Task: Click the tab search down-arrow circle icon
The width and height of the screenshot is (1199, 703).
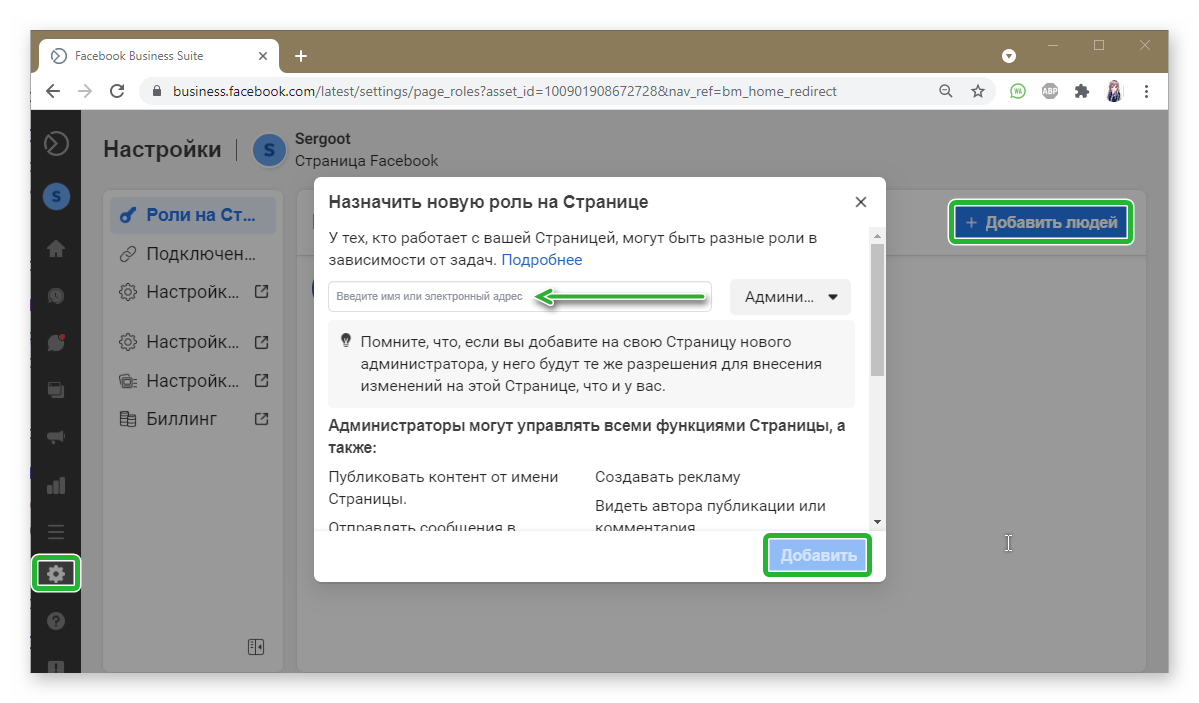Action: pos(1009,56)
